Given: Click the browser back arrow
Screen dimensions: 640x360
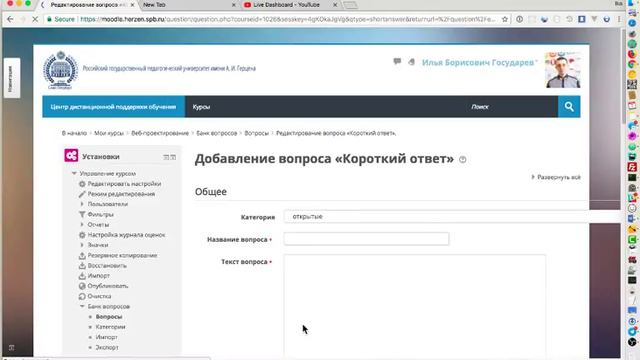Looking at the screenshot, I should pos(10,19).
